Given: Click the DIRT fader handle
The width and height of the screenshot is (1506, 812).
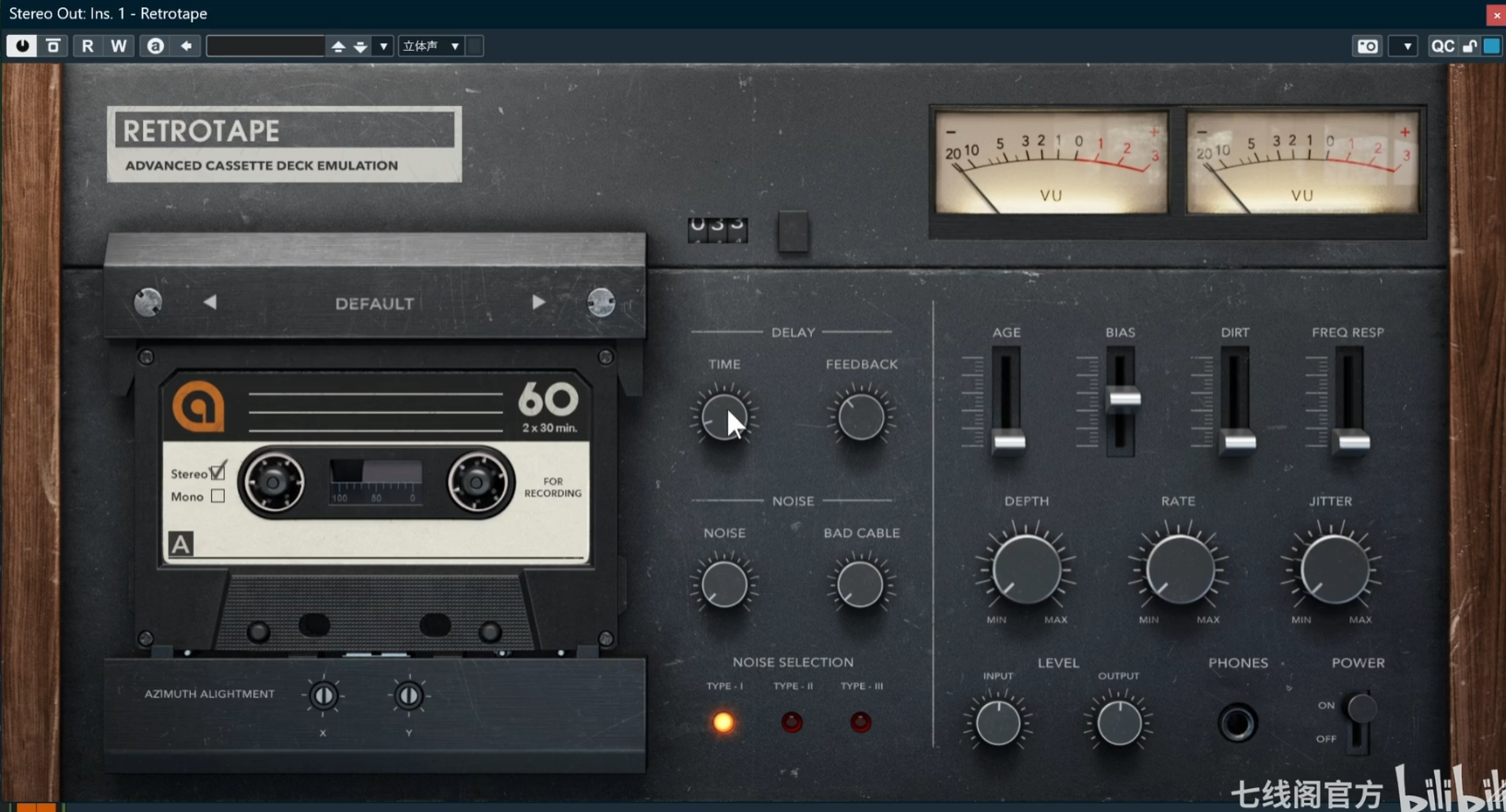Looking at the screenshot, I should tap(1239, 442).
